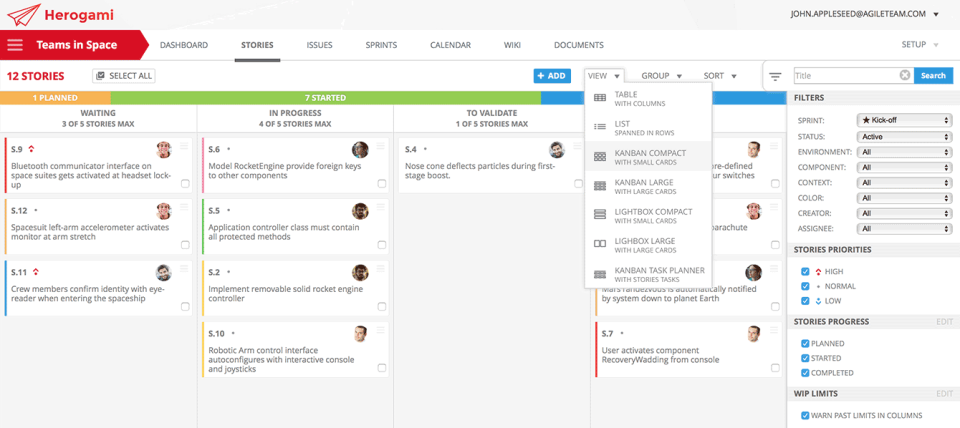960x428 pixels.
Task: Tick the checkbox on story S.9 card
Action: [185, 184]
